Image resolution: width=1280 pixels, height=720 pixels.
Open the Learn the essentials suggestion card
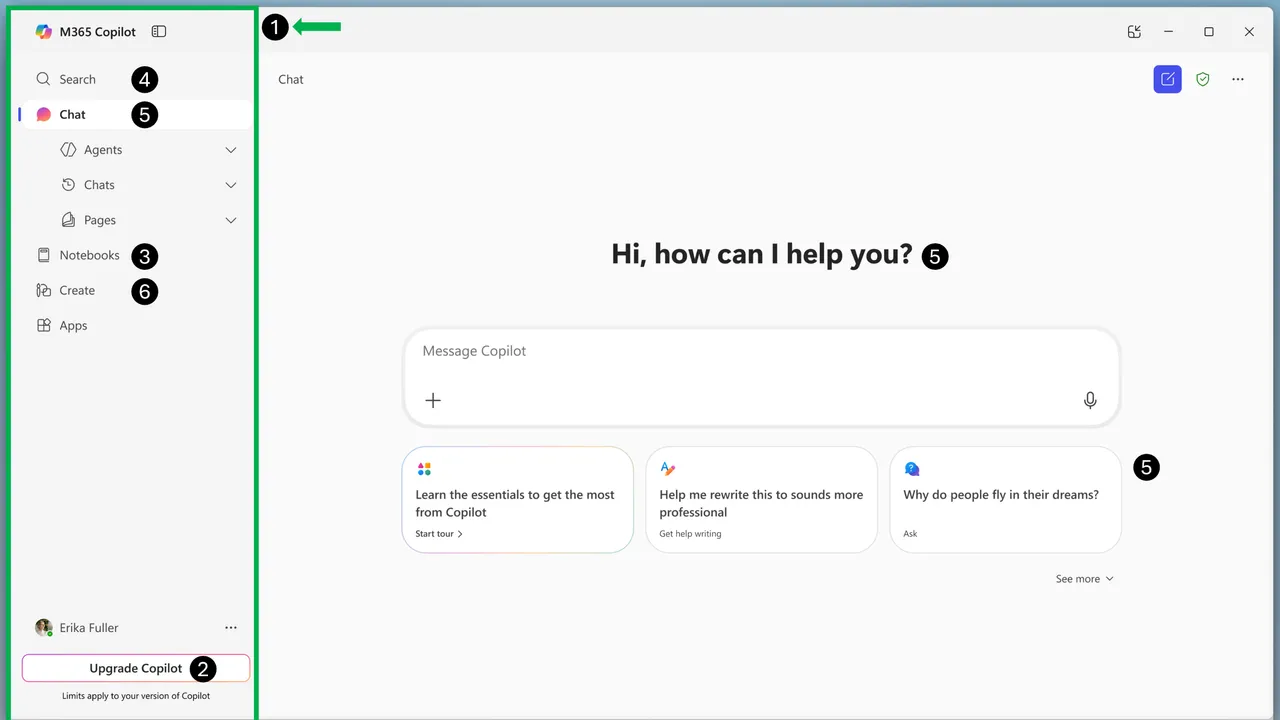pos(518,499)
